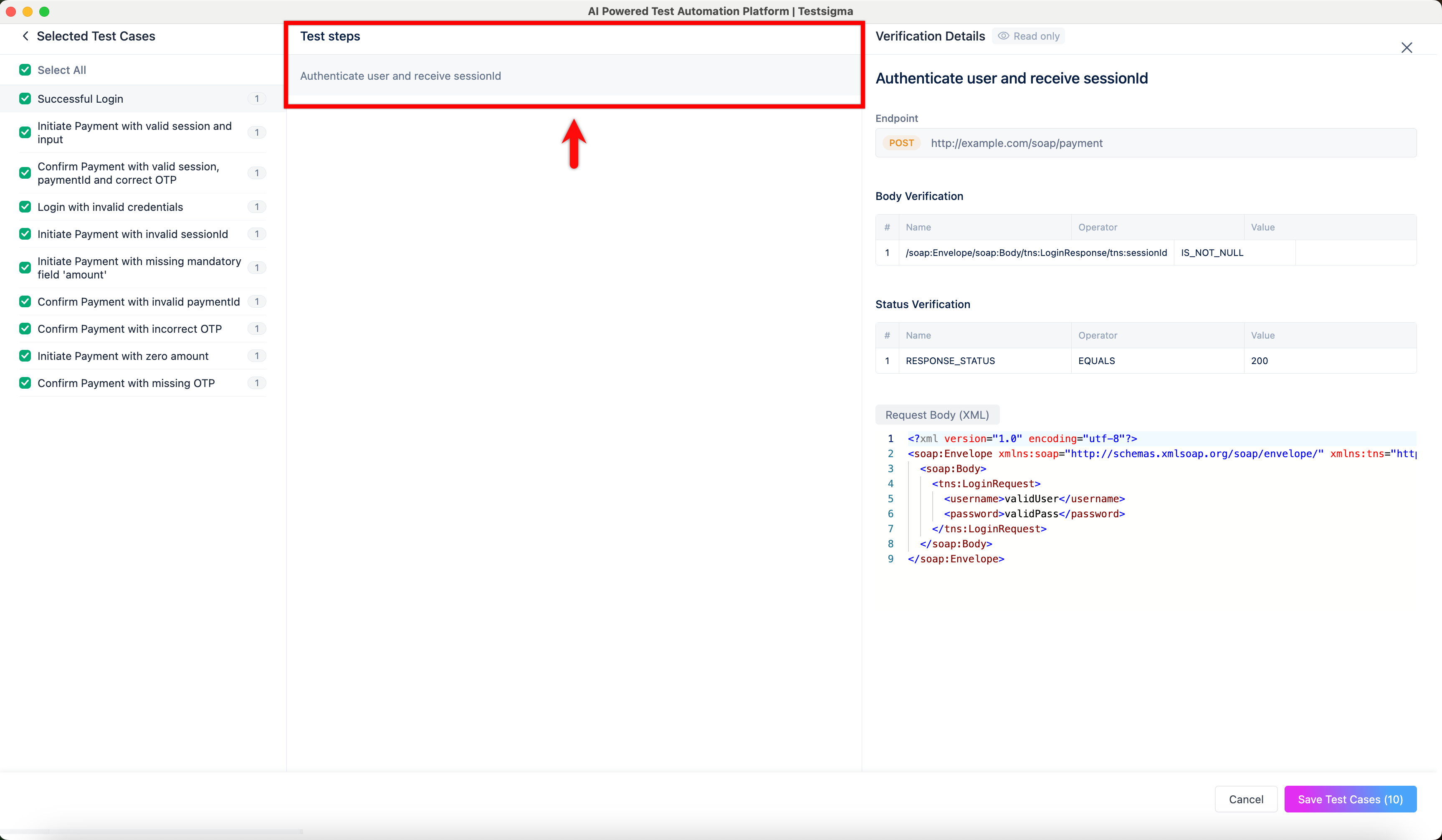Click the horizontal scrollbar at the bottom left
Image resolution: width=1442 pixels, height=840 pixels.
[x=152, y=831]
